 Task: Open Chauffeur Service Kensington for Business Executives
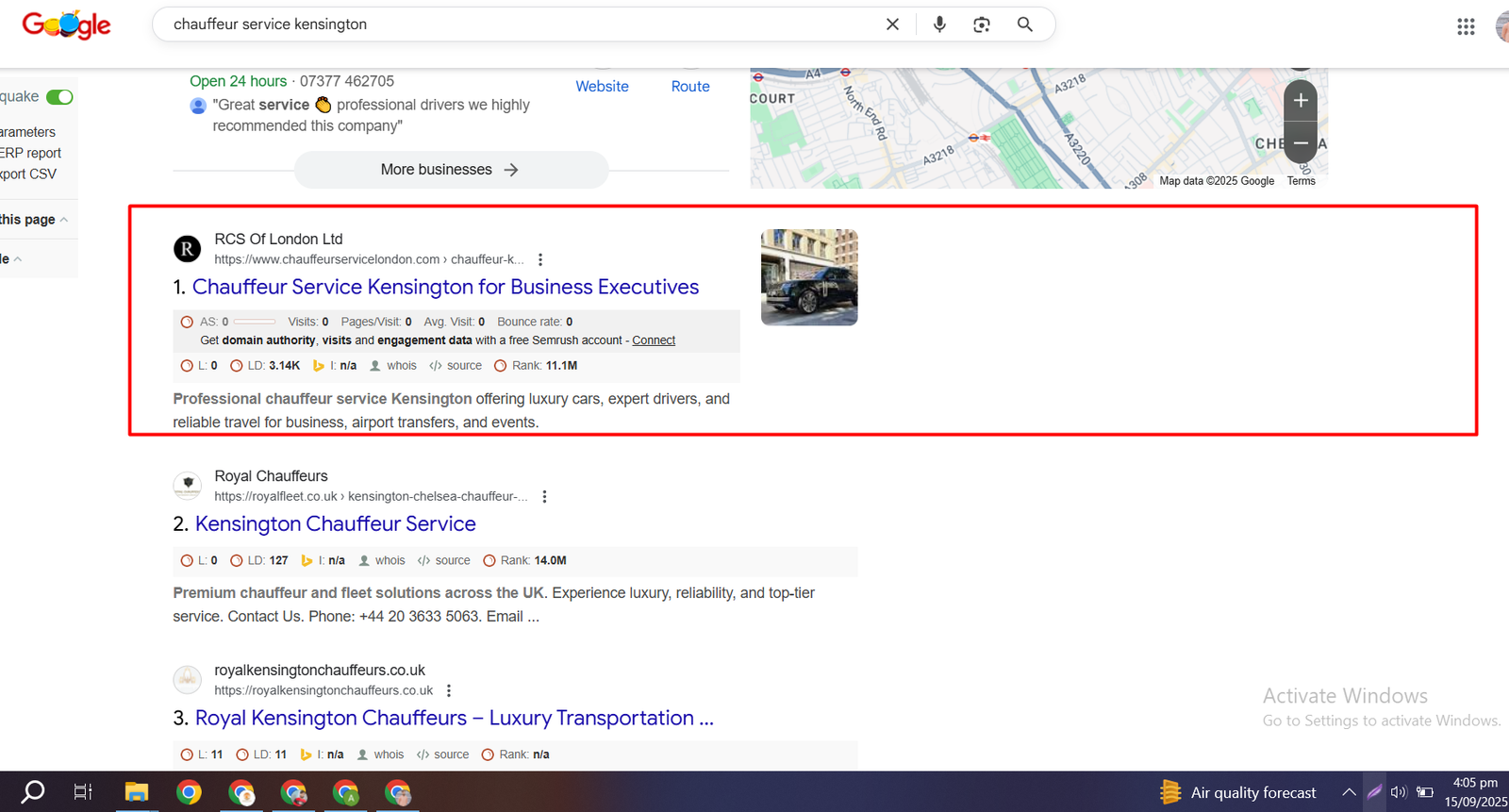[x=445, y=287]
